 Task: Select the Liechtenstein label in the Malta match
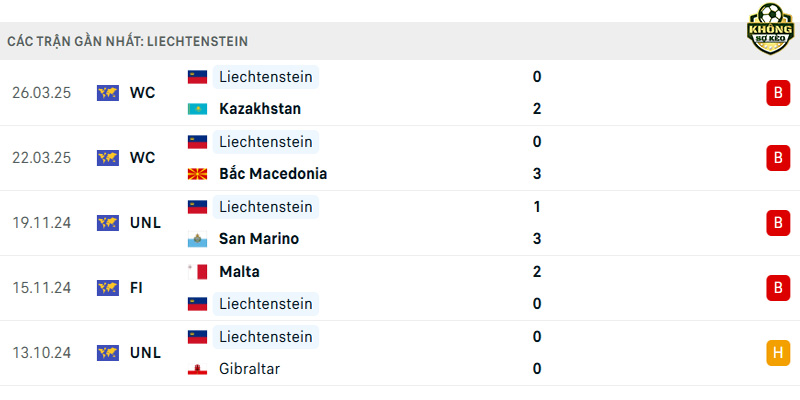[266, 304]
